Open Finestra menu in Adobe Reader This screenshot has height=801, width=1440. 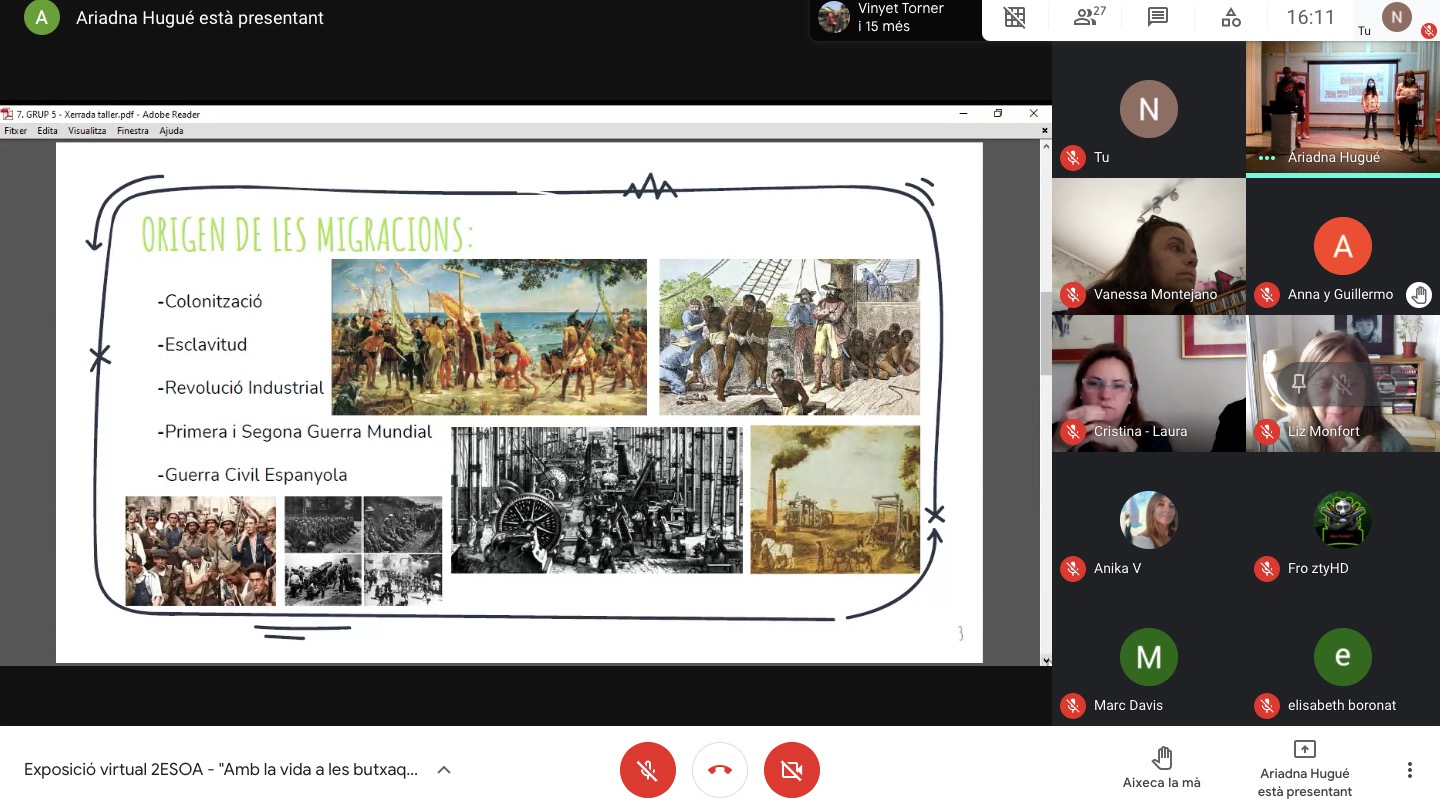click(x=133, y=131)
